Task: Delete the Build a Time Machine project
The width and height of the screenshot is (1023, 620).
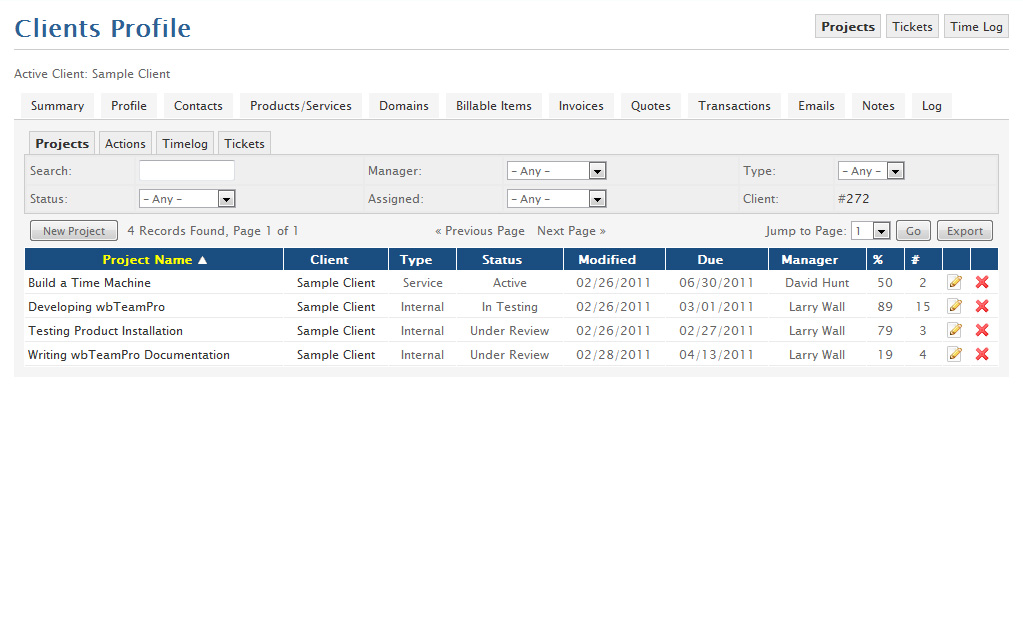Action: [982, 283]
